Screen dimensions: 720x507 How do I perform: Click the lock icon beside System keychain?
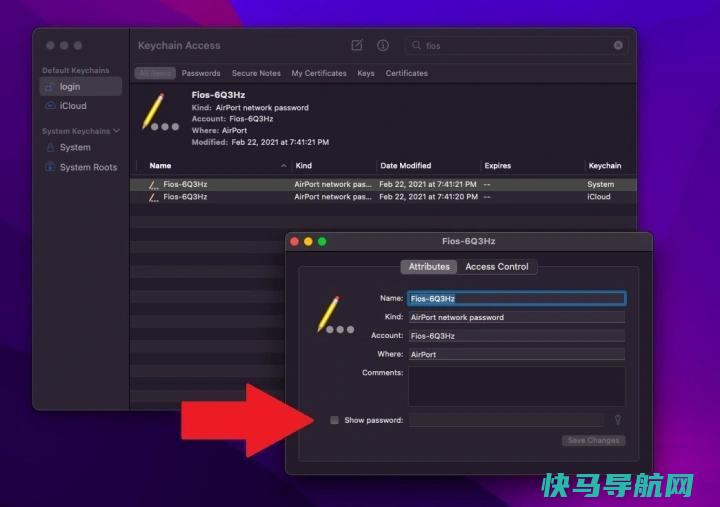[50, 147]
